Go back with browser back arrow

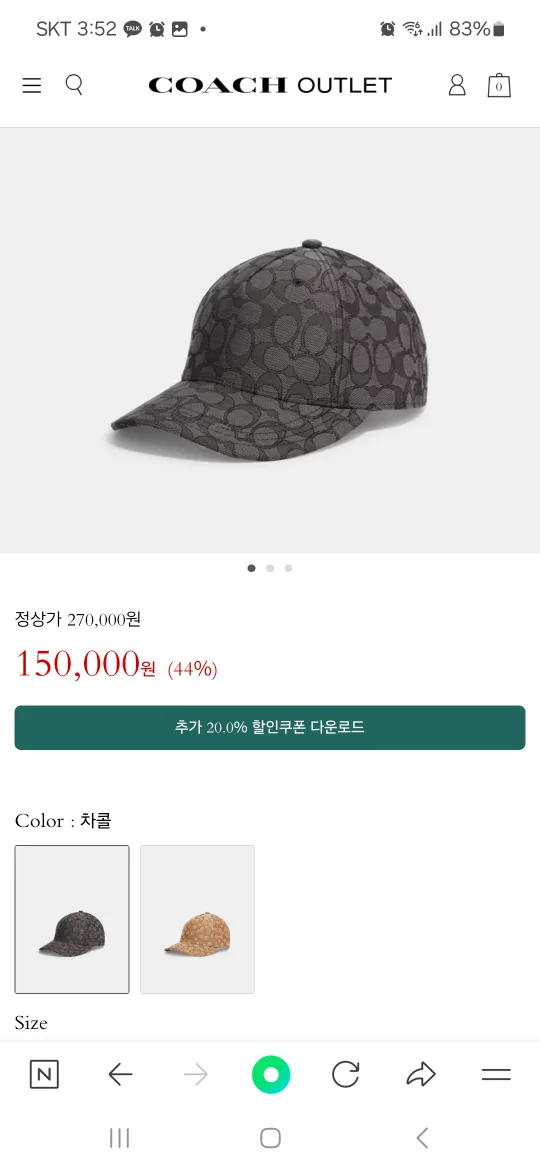(x=120, y=1074)
